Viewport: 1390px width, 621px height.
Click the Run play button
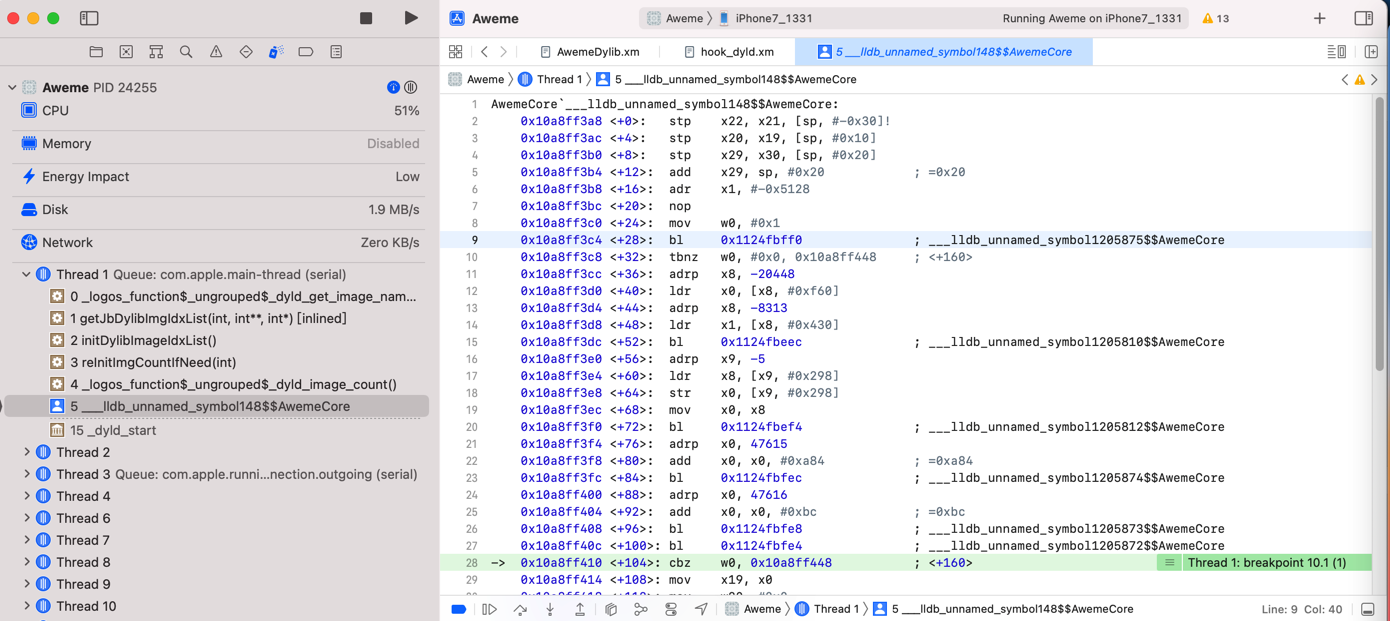pos(411,18)
